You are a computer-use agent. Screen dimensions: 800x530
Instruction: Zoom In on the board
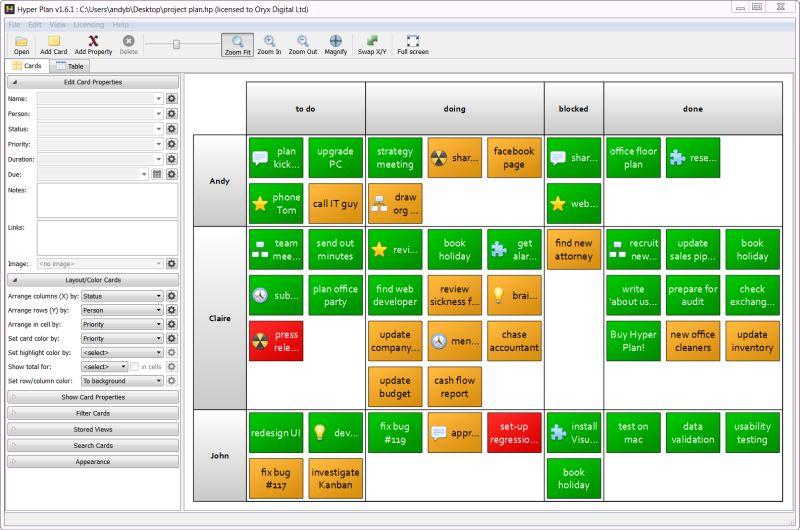pyautogui.click(x=269, y=45)
